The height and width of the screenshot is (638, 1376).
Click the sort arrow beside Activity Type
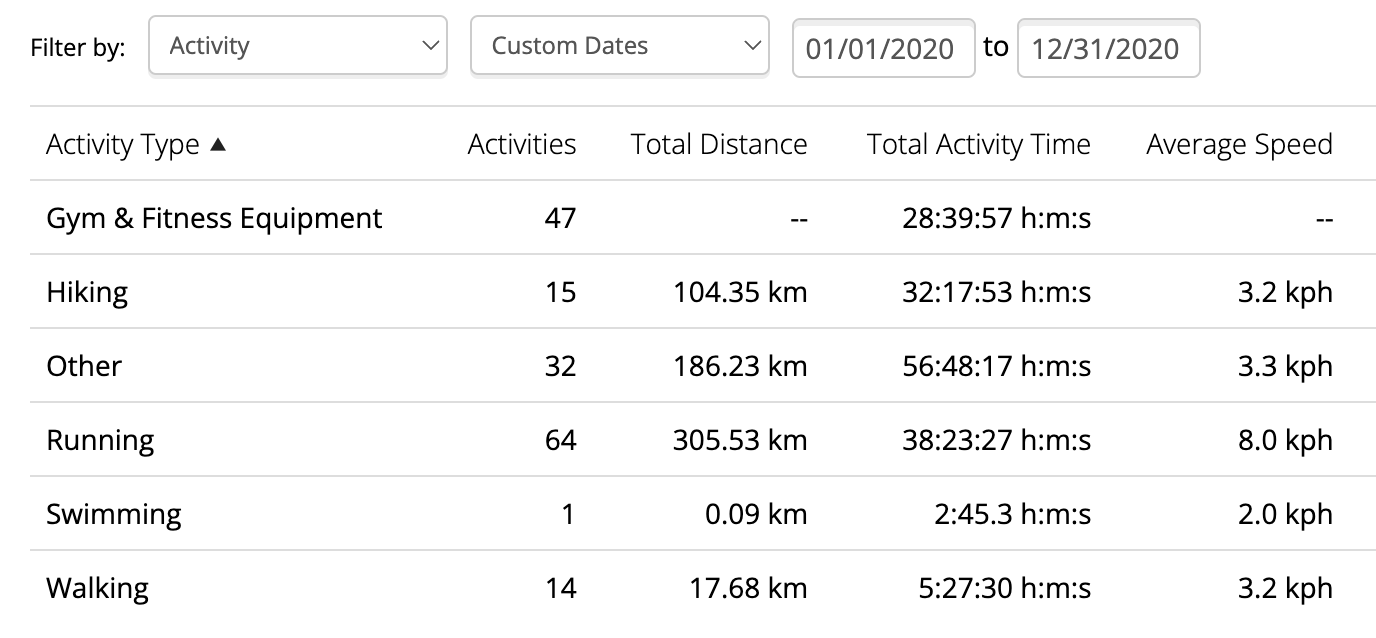[218, 145]
